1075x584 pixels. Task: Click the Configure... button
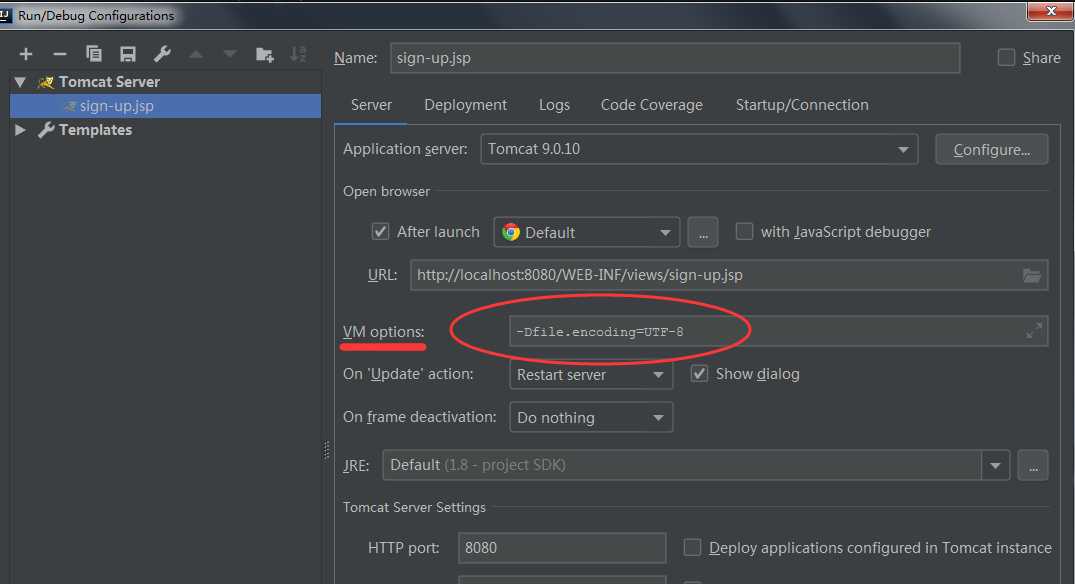tap(991, 149)
